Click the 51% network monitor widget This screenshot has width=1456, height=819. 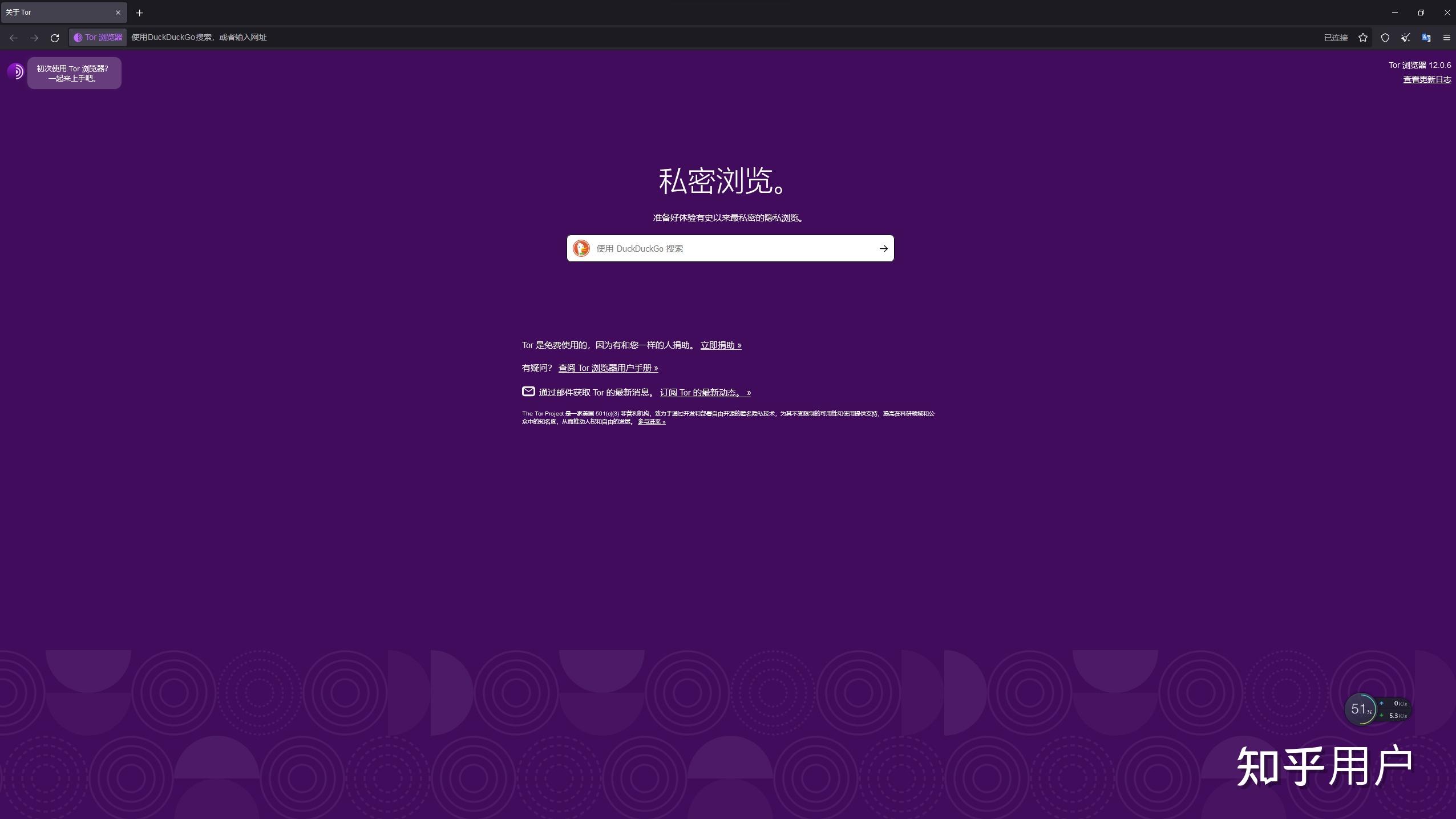pos(1377,709)
